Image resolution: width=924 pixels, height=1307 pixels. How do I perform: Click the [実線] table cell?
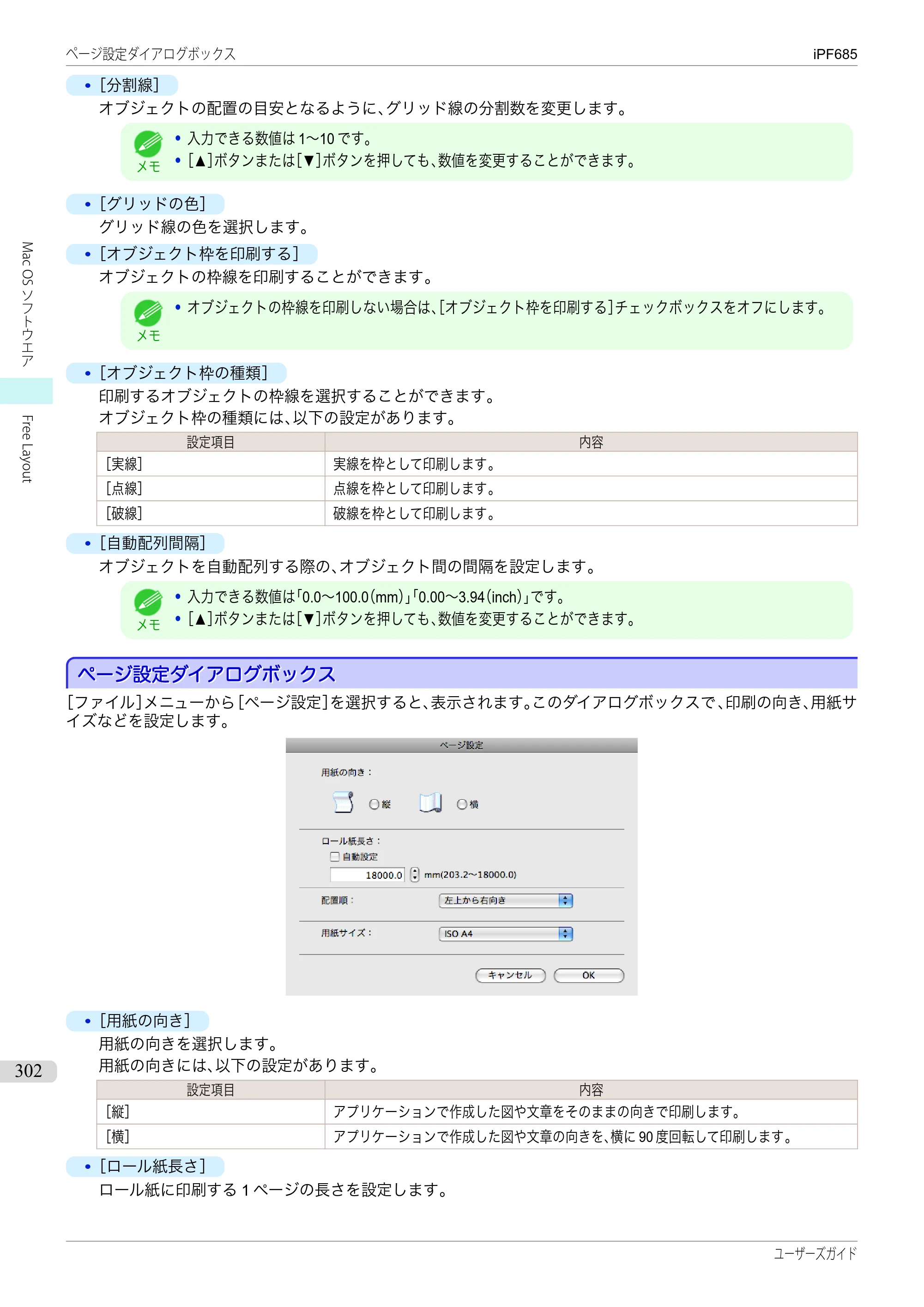point(211,464)
